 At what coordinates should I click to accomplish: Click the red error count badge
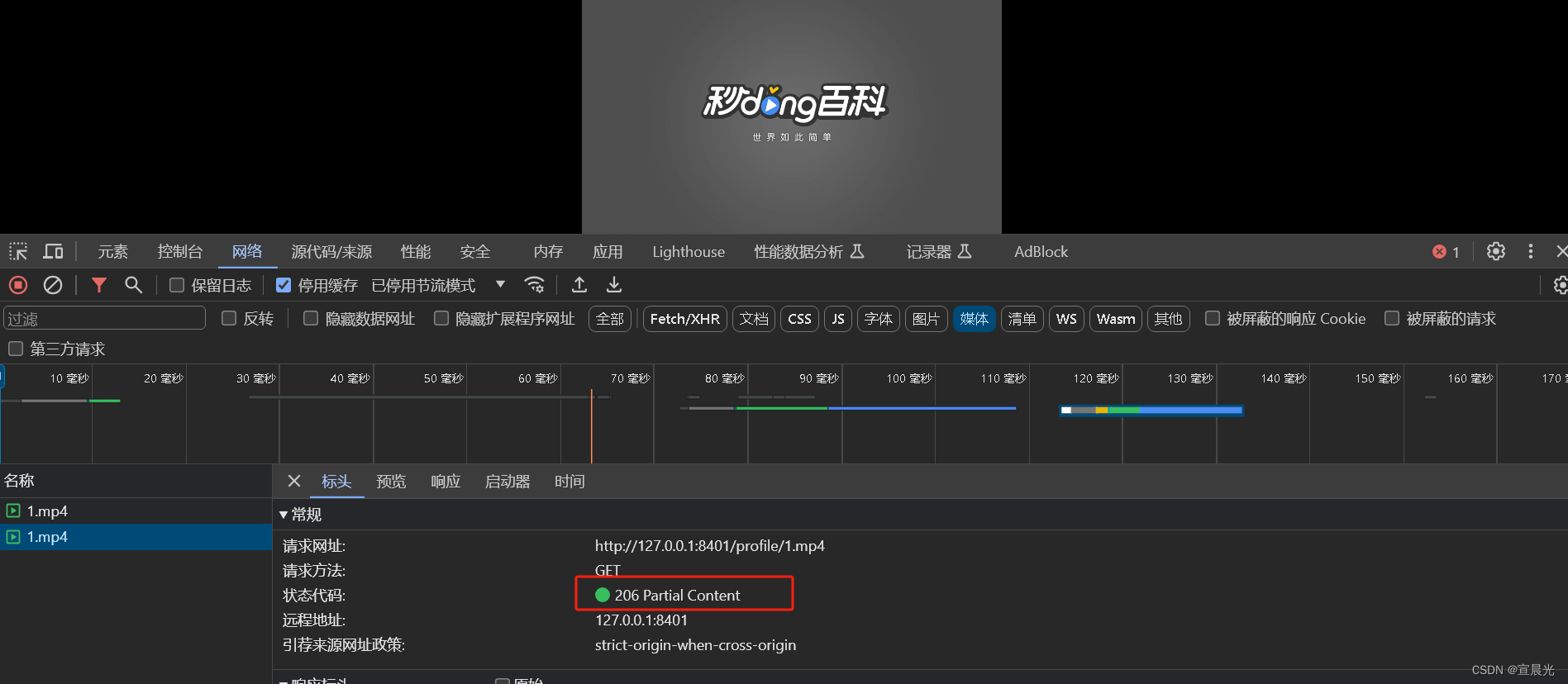point(1446,252)
